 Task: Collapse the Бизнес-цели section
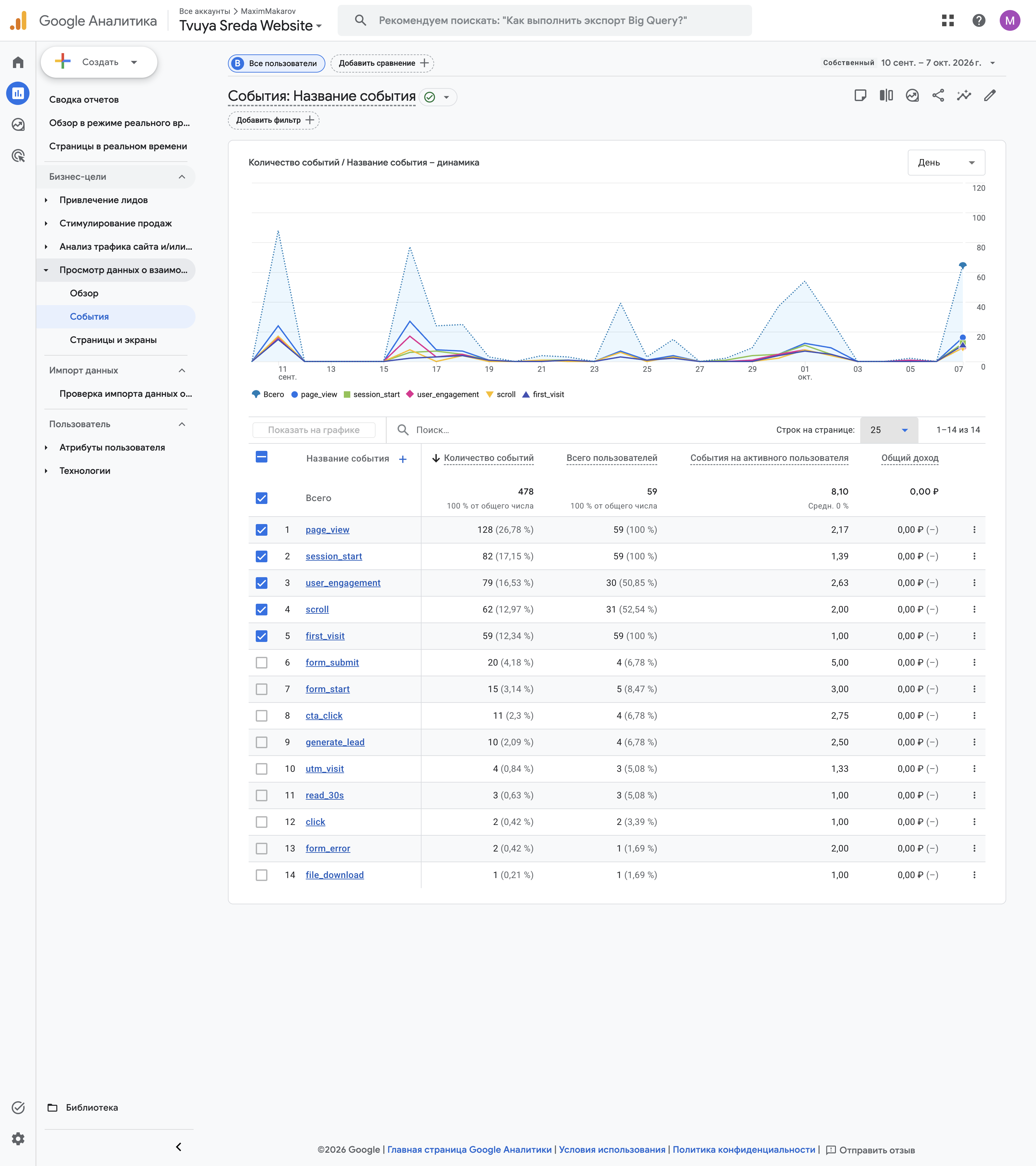click(116, 177)
